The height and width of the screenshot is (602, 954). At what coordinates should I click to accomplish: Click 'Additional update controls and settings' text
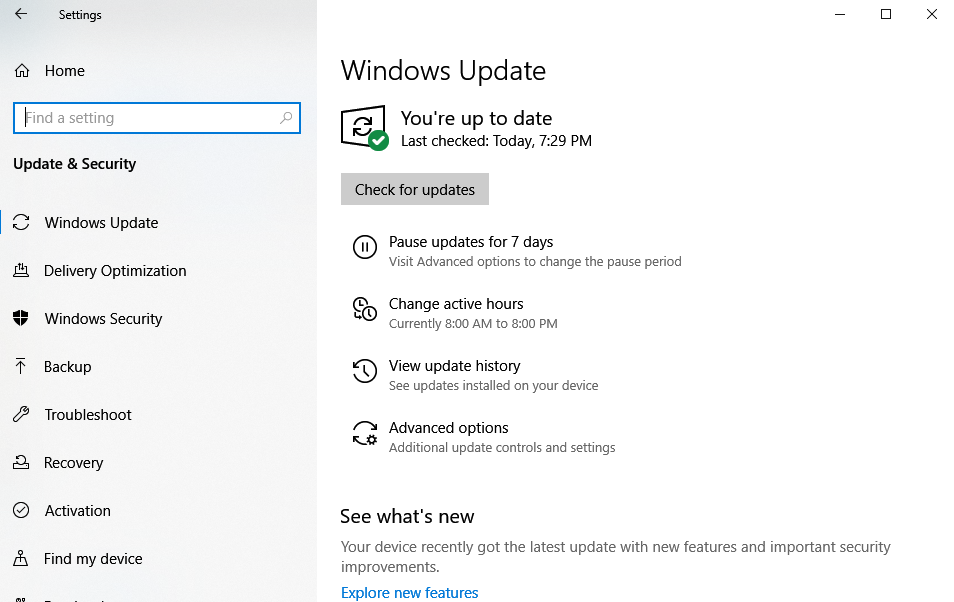(502, 448)
